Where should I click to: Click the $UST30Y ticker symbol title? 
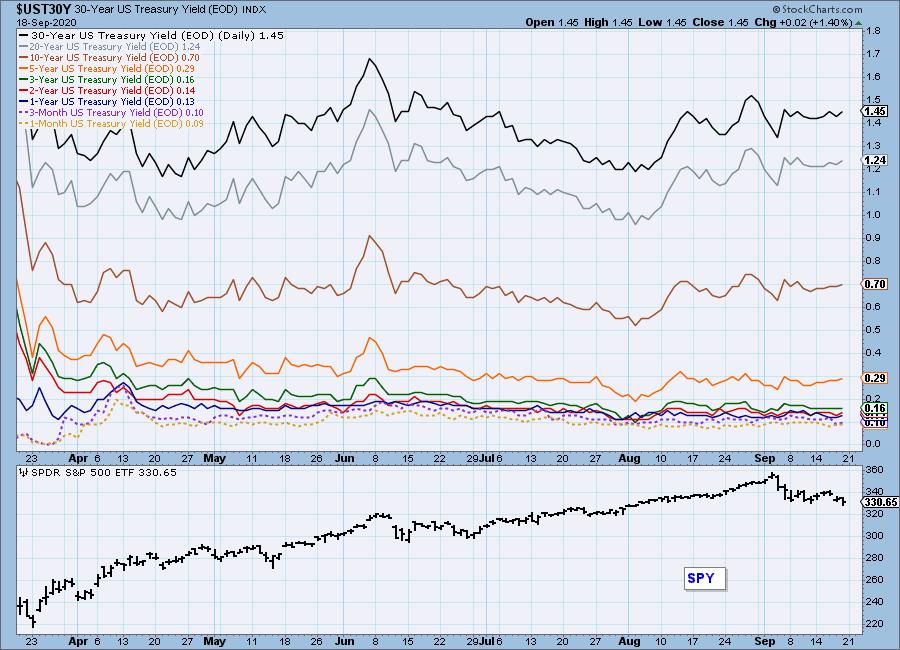44,9
